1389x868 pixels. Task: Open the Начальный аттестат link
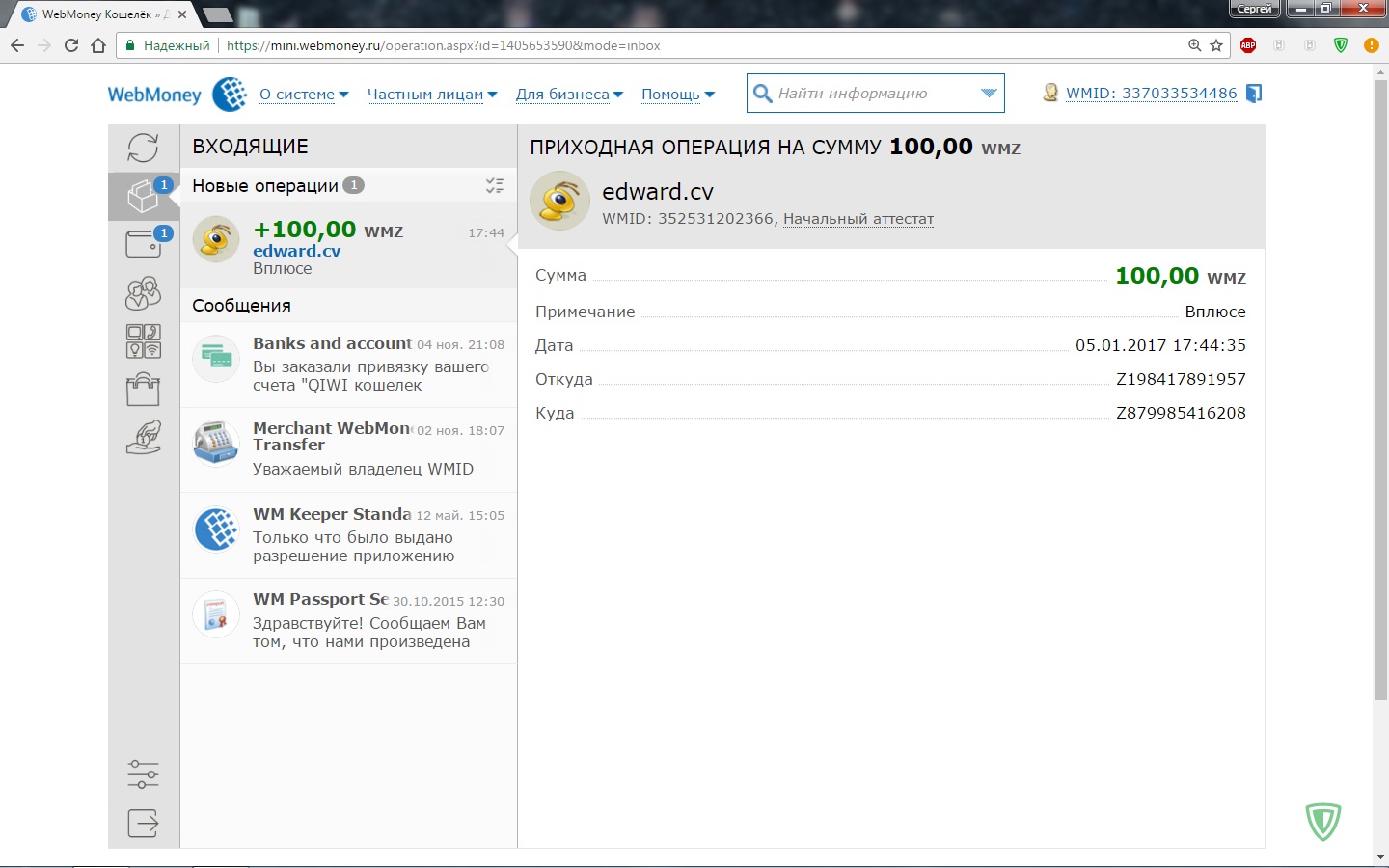coord(858,219)
